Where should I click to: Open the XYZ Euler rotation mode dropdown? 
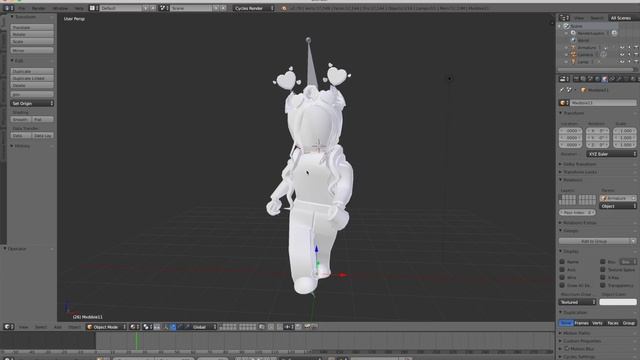point(612,154)
